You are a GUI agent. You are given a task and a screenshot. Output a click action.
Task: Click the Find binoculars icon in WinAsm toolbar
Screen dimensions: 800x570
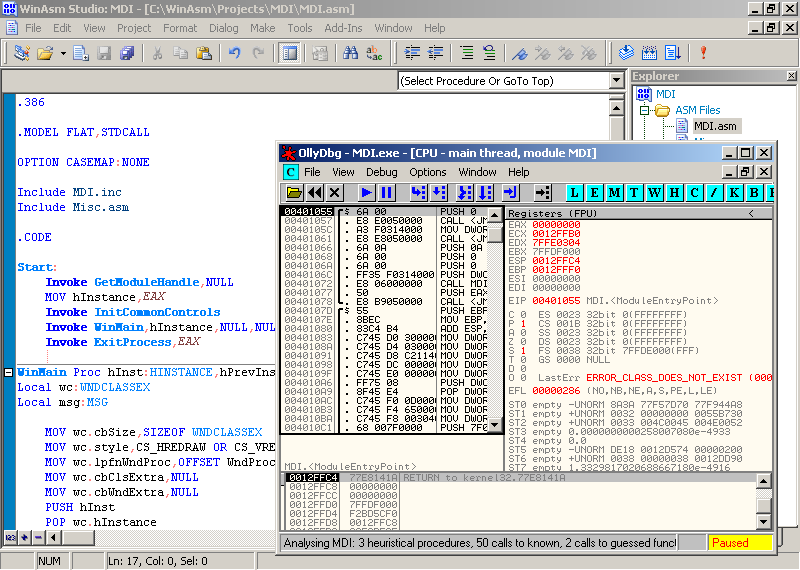(351, 53)
